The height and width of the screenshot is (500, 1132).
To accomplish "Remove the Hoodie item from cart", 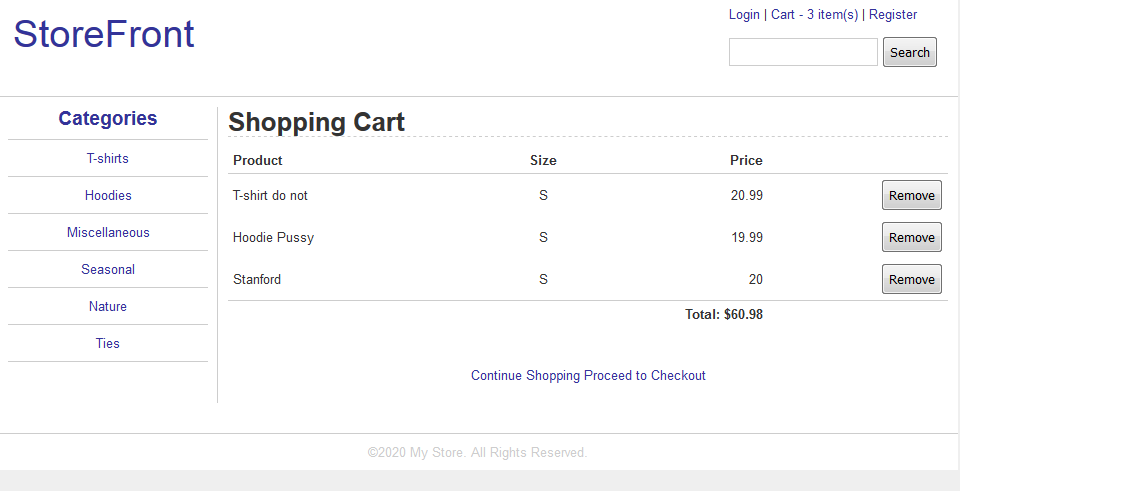I will (x=911, y=237).
